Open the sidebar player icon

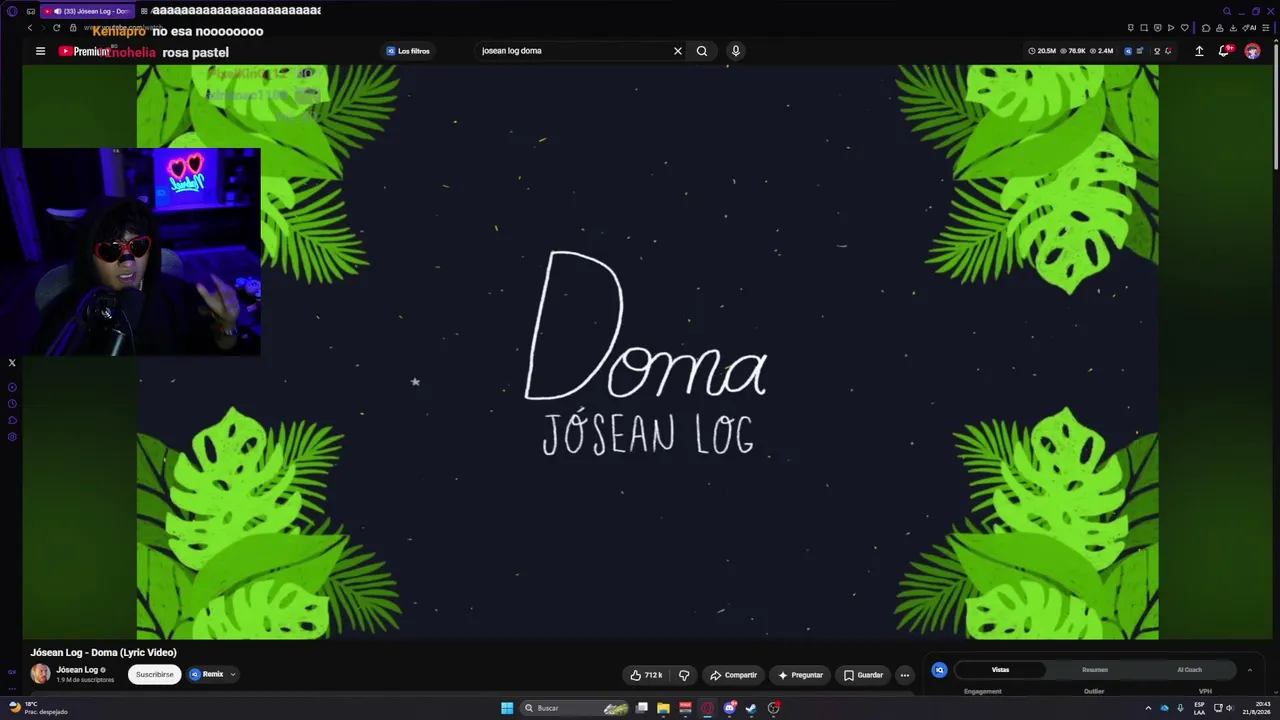[12, 387]
